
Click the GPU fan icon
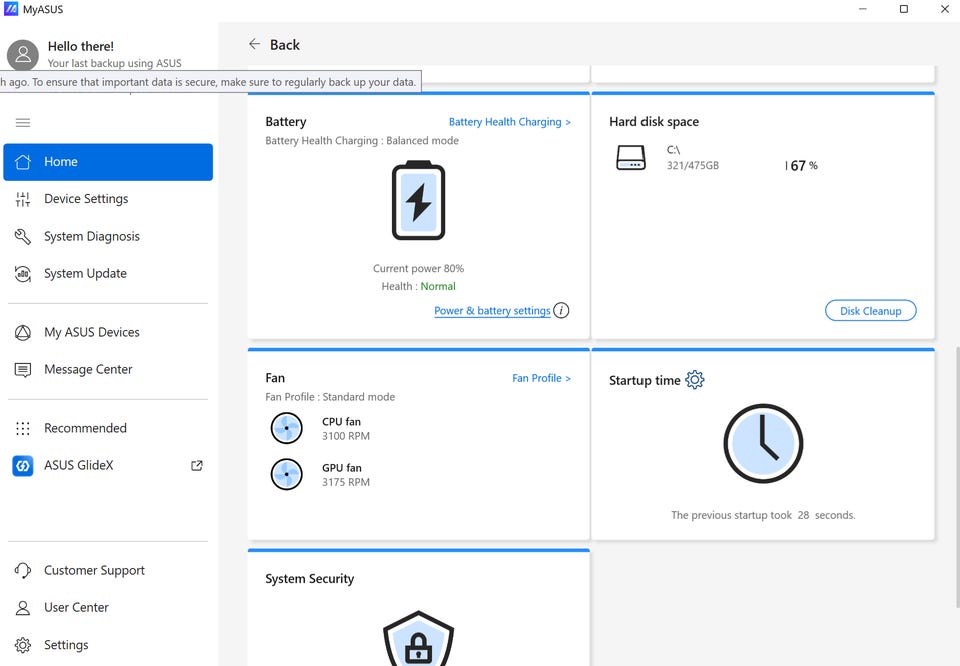point(287,474)
